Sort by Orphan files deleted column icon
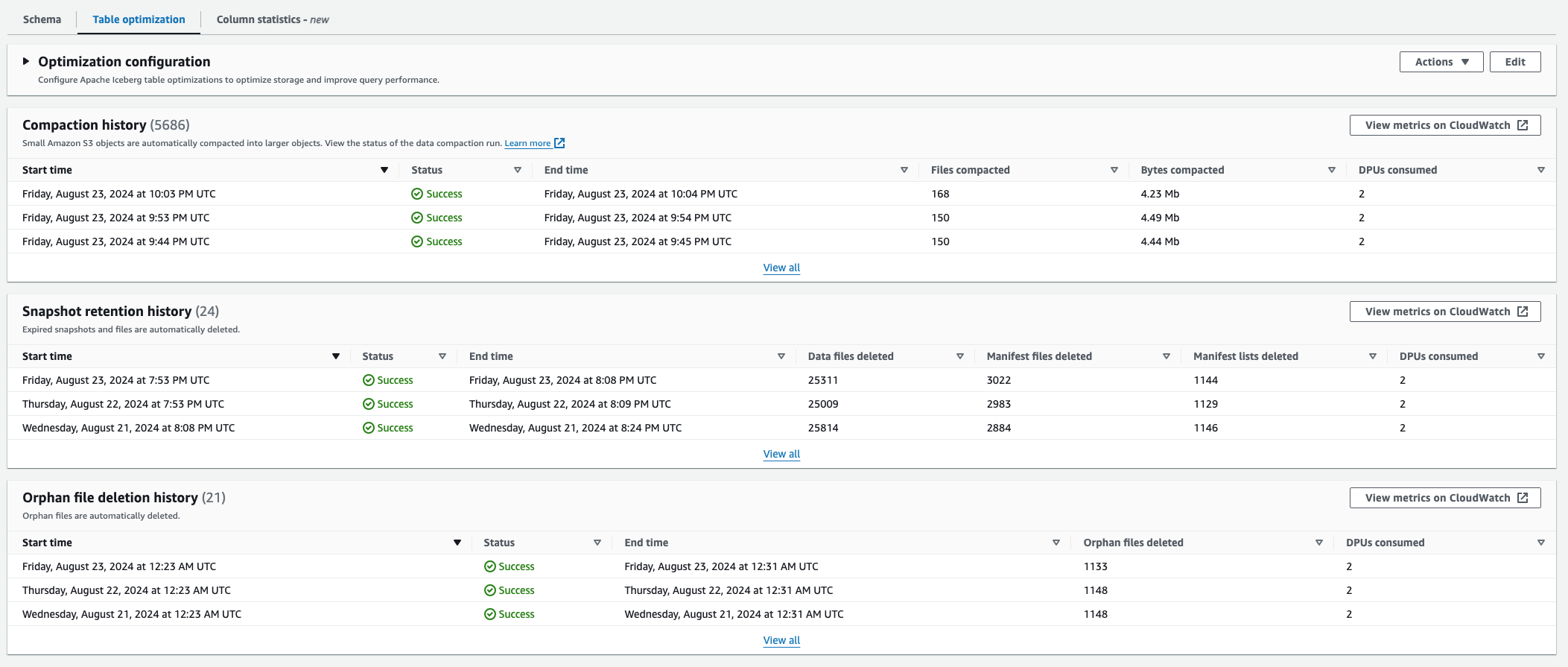This screenshot has height=667, width=1568. point(1319,543)
